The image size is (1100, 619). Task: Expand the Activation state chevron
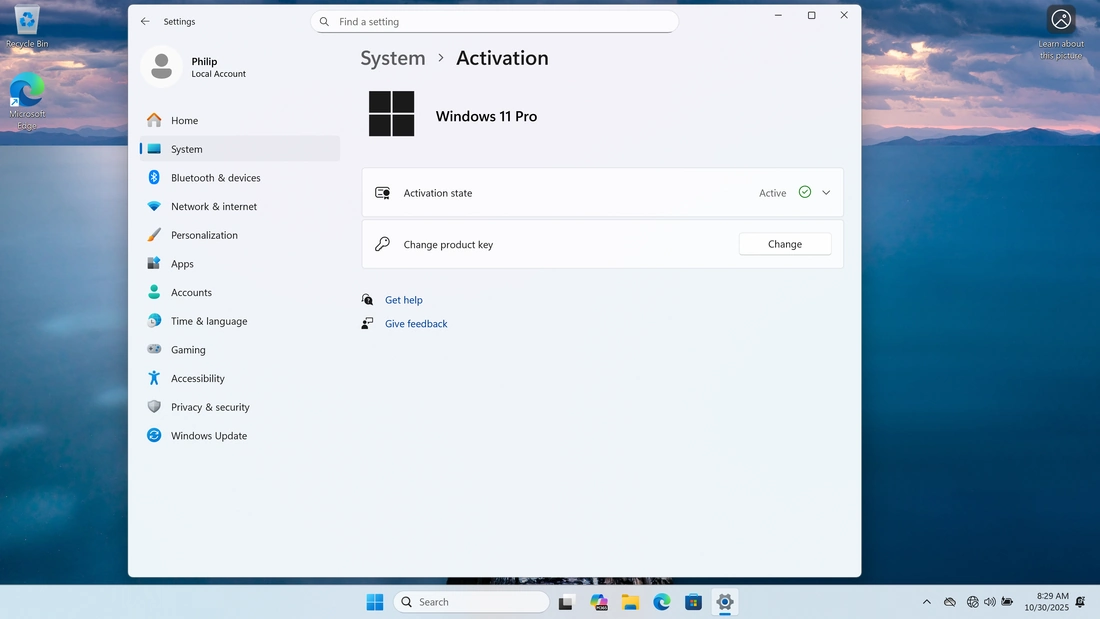point(826,193)
